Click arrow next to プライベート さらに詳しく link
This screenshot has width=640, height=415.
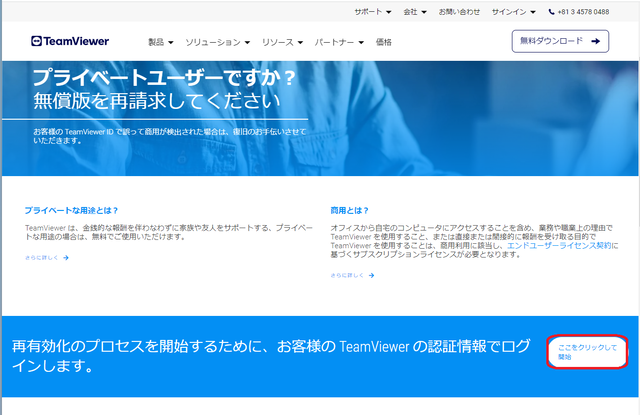point(66,258)
